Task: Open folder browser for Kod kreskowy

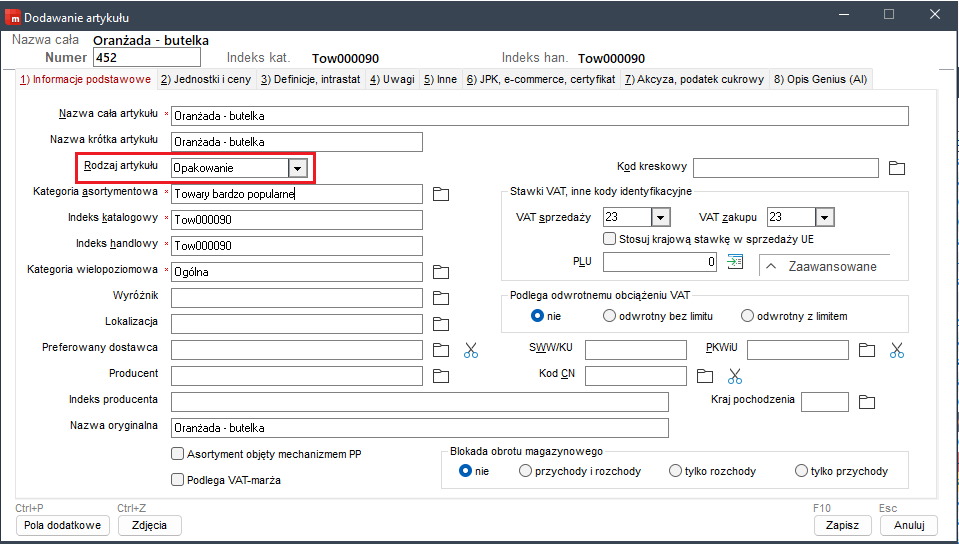Action: (x=896, y=168)
